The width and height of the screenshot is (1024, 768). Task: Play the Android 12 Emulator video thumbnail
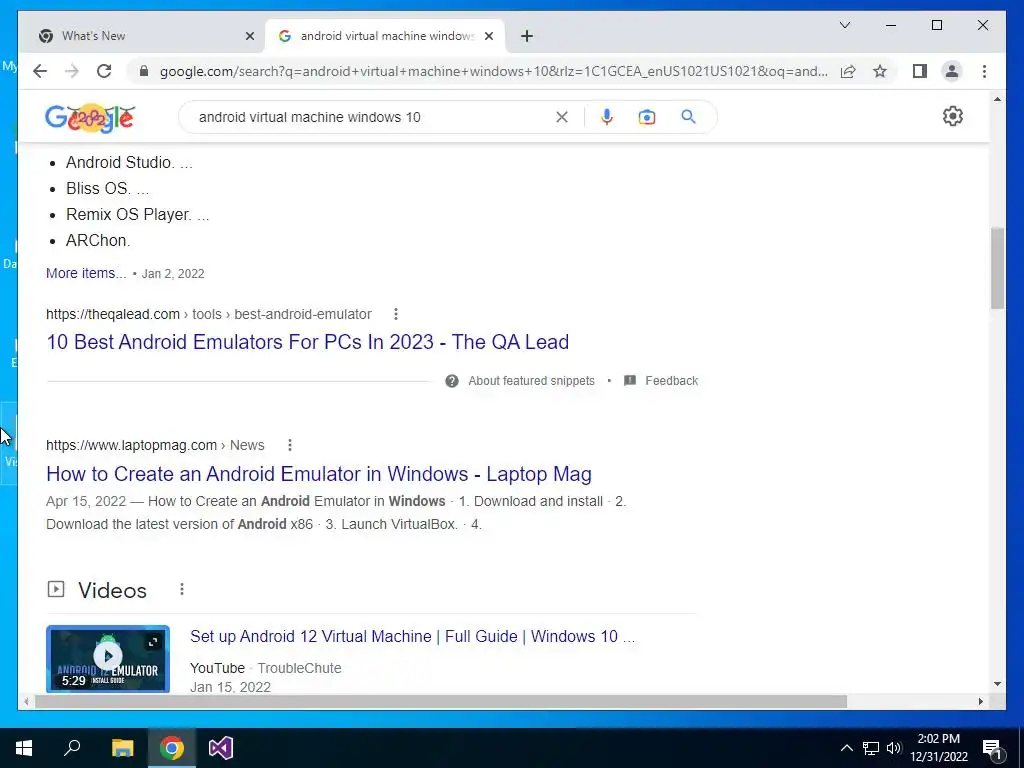108,658
